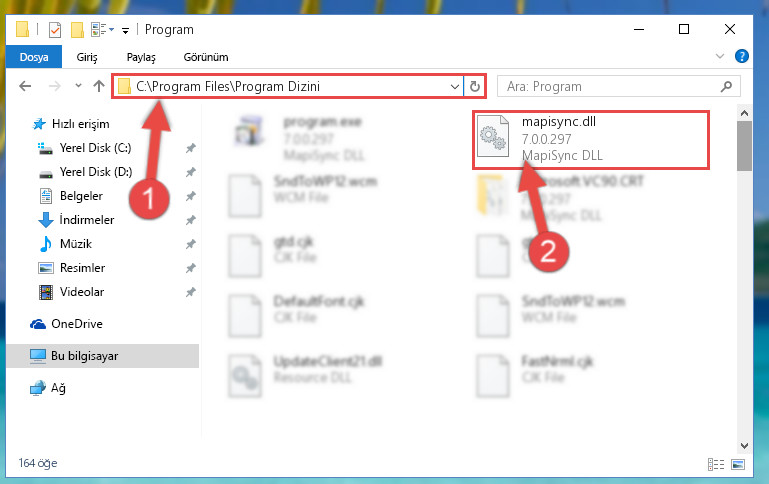Viewport: 769px width, 484px height.
Task: Switch to the Görünüm tab
Action: click(x=206, y=57)
